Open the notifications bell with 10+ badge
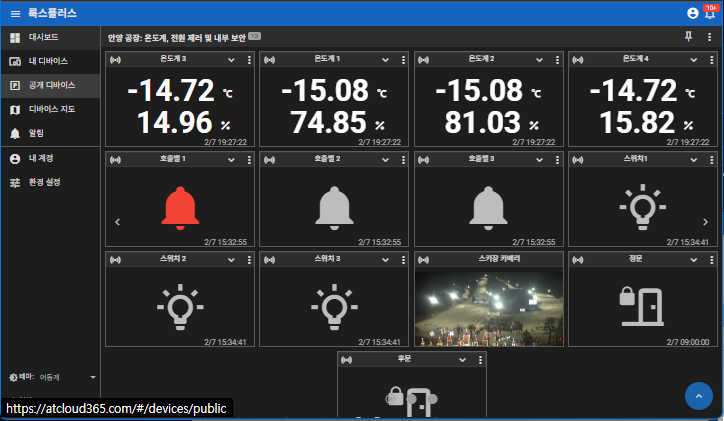Viewport: 724px width, 421px height. (x=710, y=14)
